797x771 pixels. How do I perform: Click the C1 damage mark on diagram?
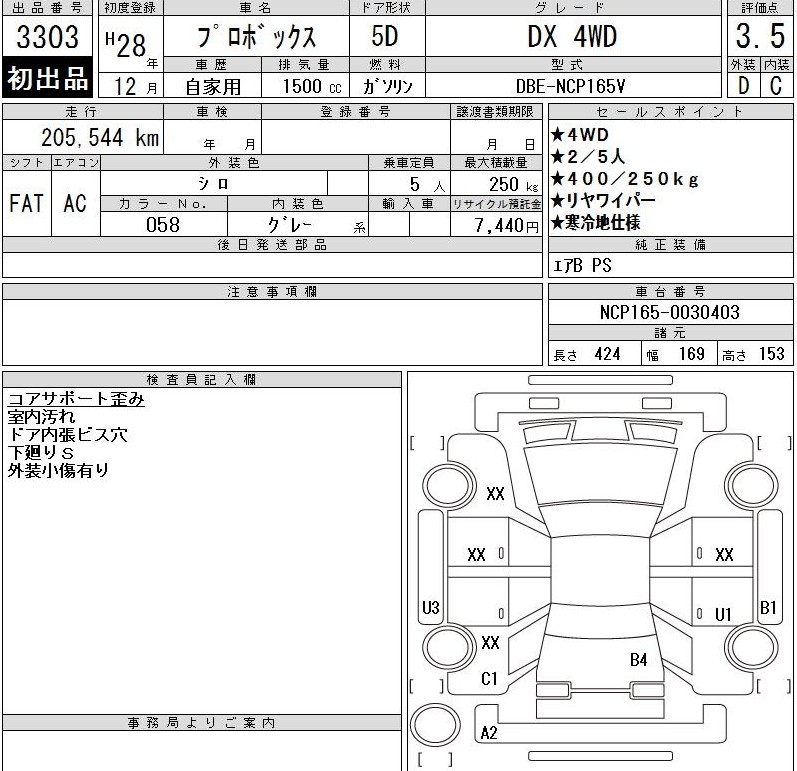tap(489, 679)
